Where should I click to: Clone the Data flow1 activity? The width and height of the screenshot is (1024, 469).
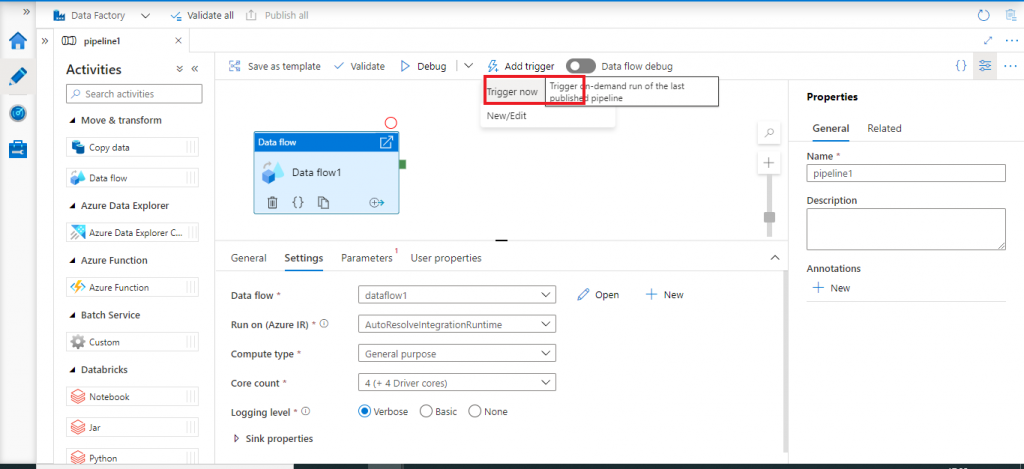323,202
